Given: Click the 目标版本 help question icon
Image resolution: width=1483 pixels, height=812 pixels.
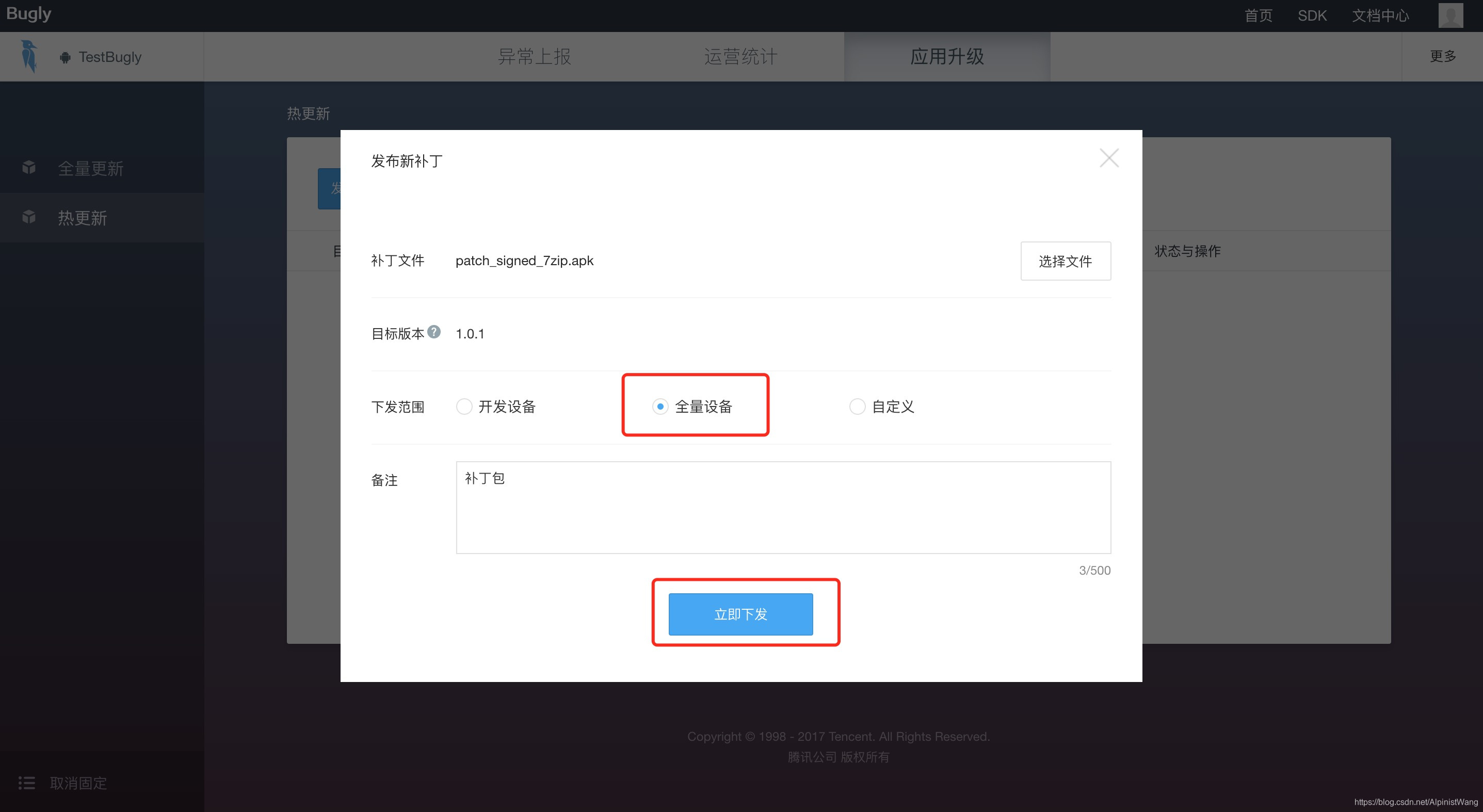Looking at the screenshot, I should tap(434, 332).
